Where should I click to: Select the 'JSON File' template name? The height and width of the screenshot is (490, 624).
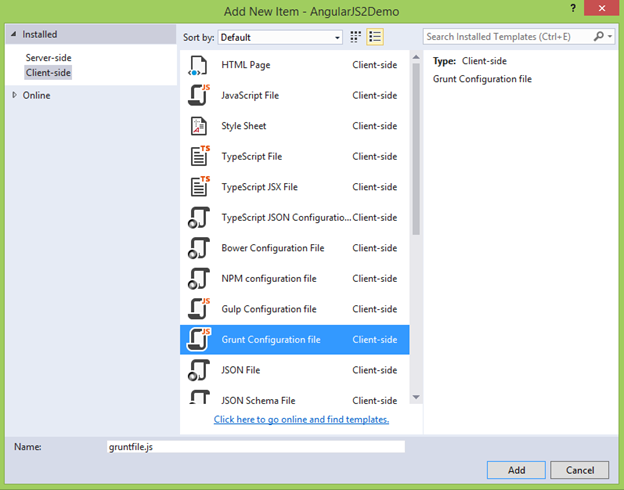240,370
